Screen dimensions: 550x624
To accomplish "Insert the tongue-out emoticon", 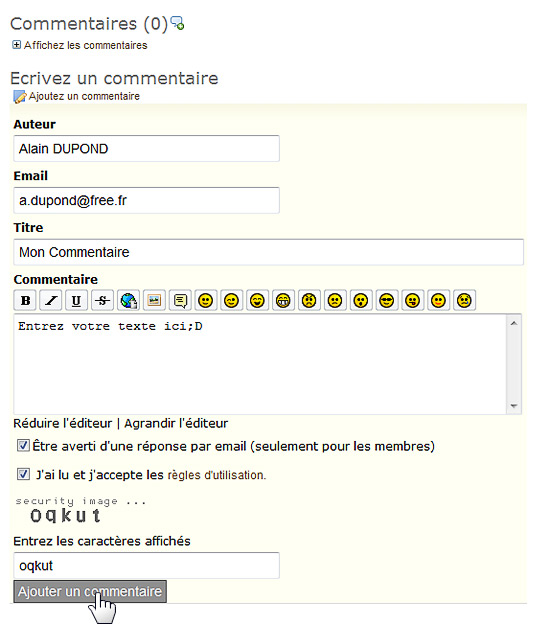I will pyautogui.click(x=413, y=300).
